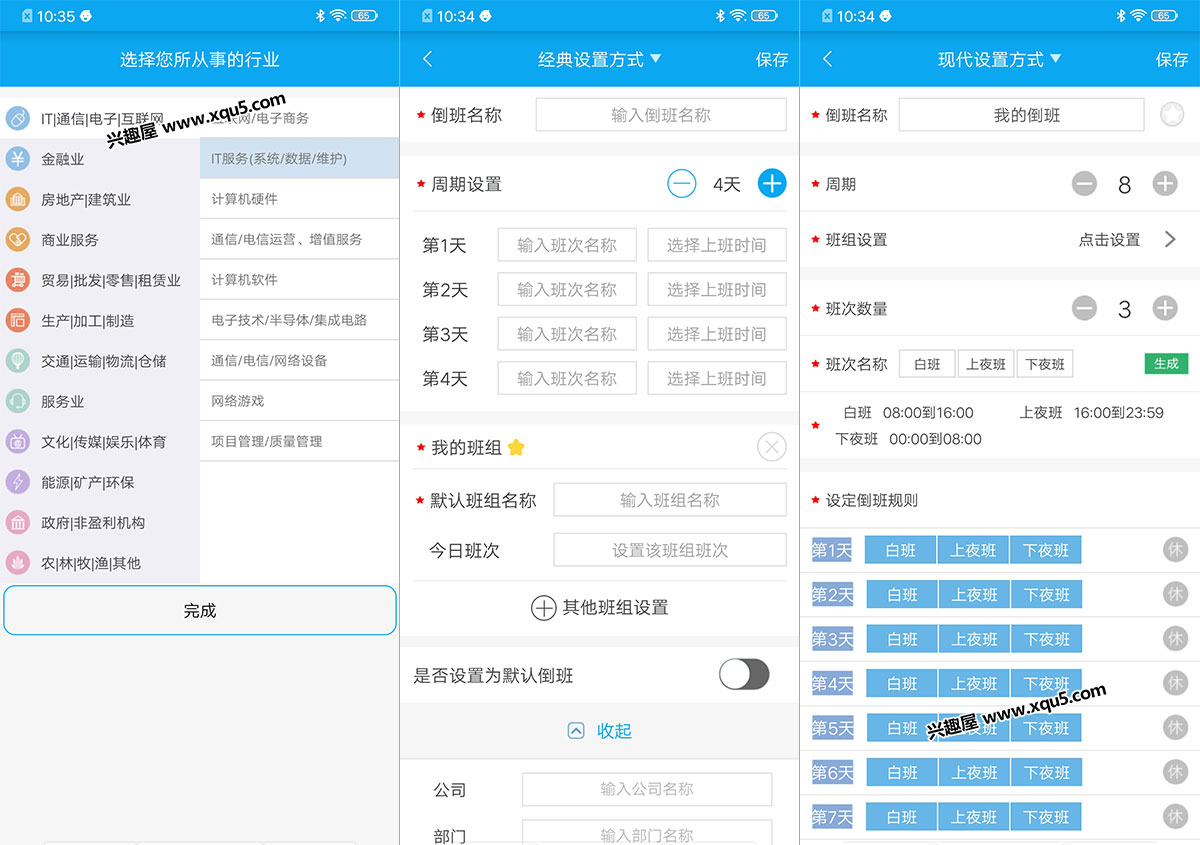The height and width of the screenshot is (845, 1200).
Task: Go back from 现代设置方式 screen
Action: (827, 59)
